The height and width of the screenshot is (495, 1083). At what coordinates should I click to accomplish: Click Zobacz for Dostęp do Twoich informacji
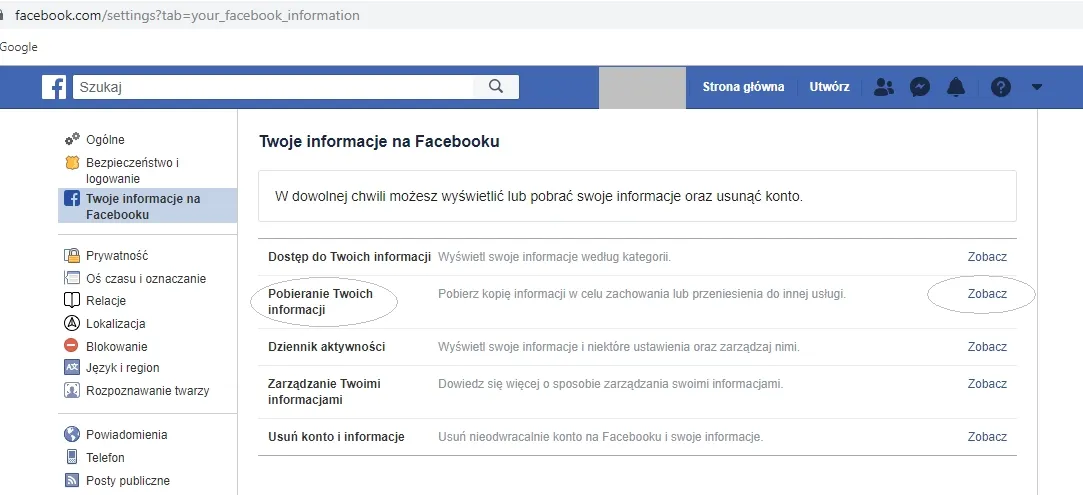(987, 257)
